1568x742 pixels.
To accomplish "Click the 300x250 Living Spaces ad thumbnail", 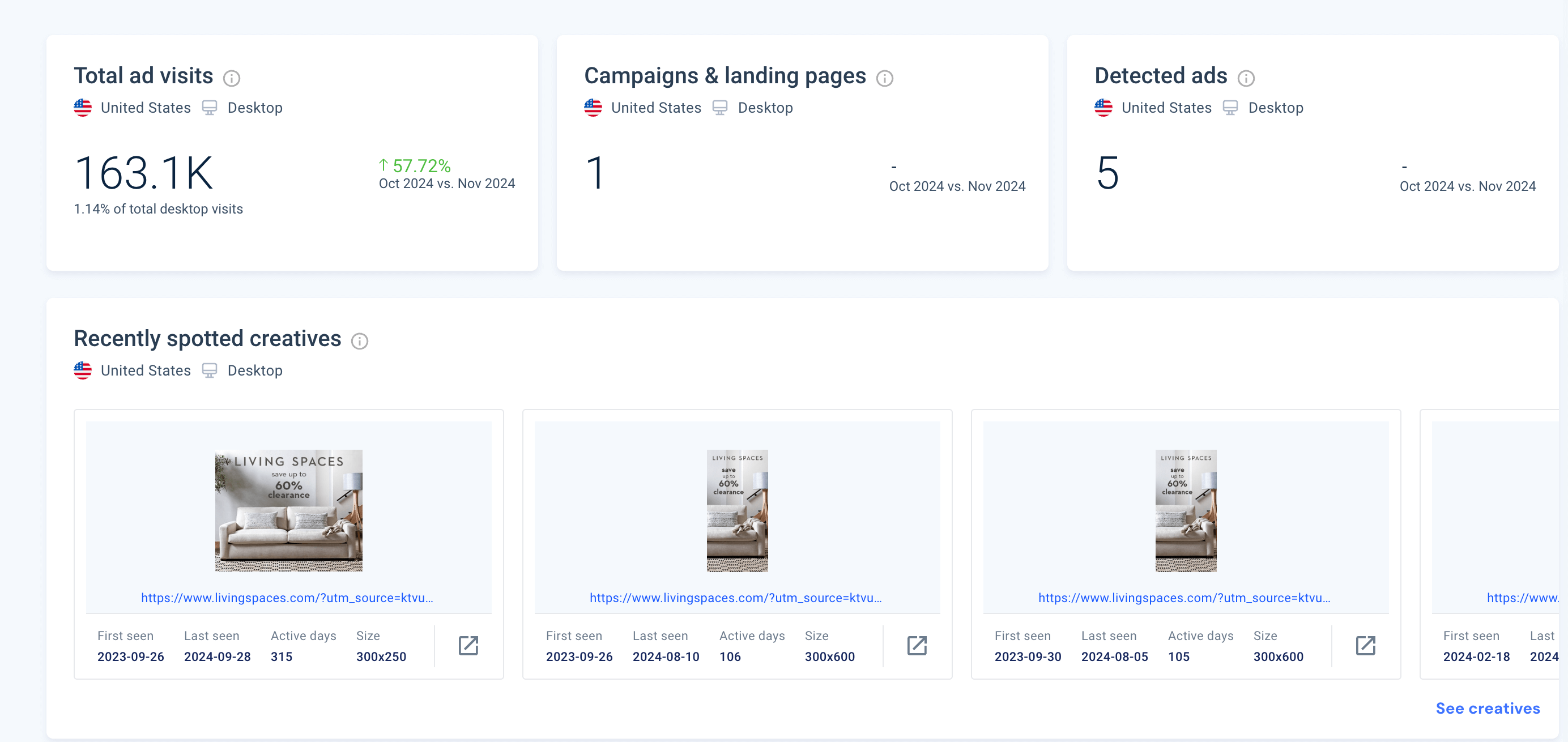I will 288,510.
